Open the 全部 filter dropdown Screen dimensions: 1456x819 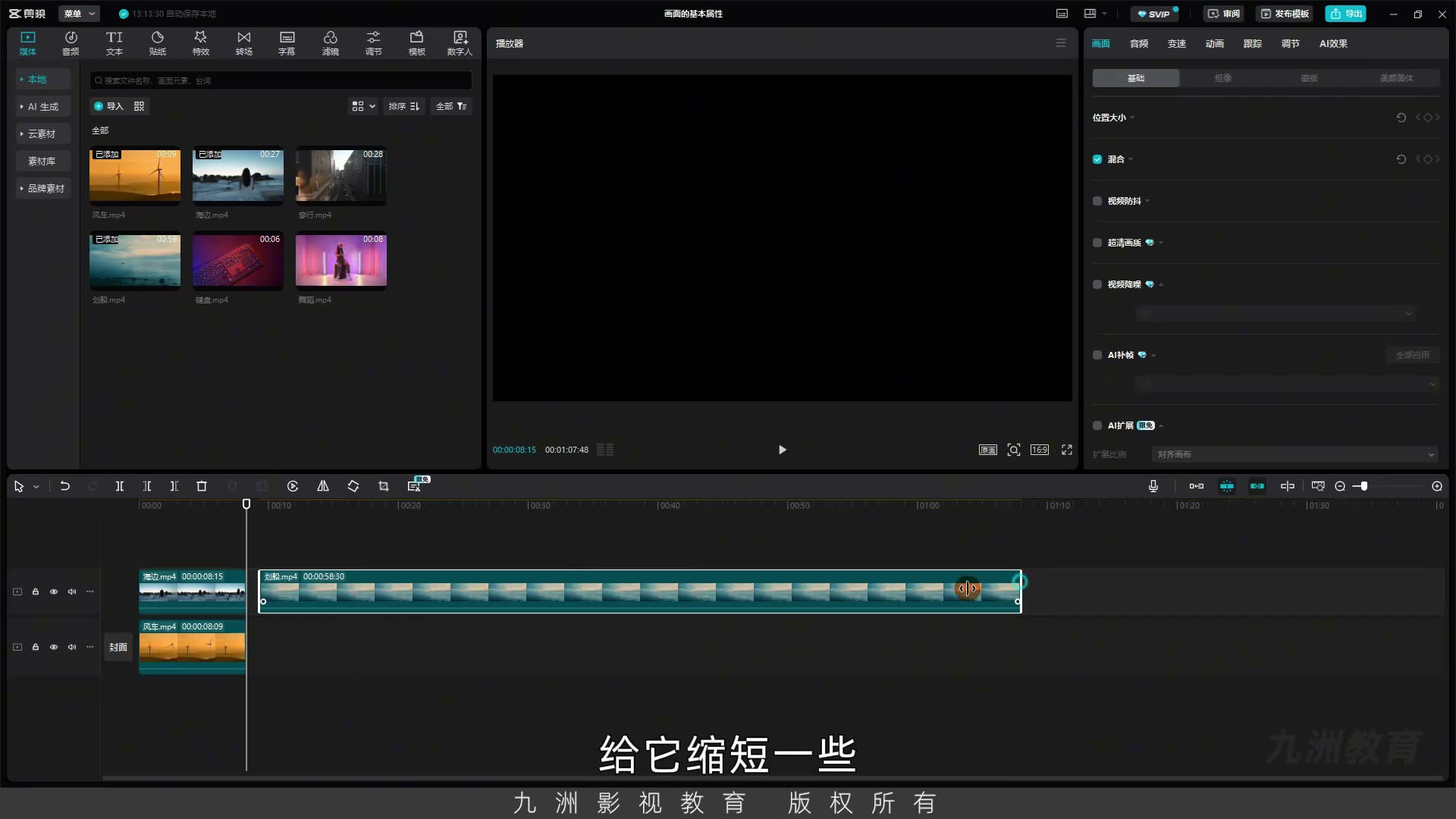451,106
